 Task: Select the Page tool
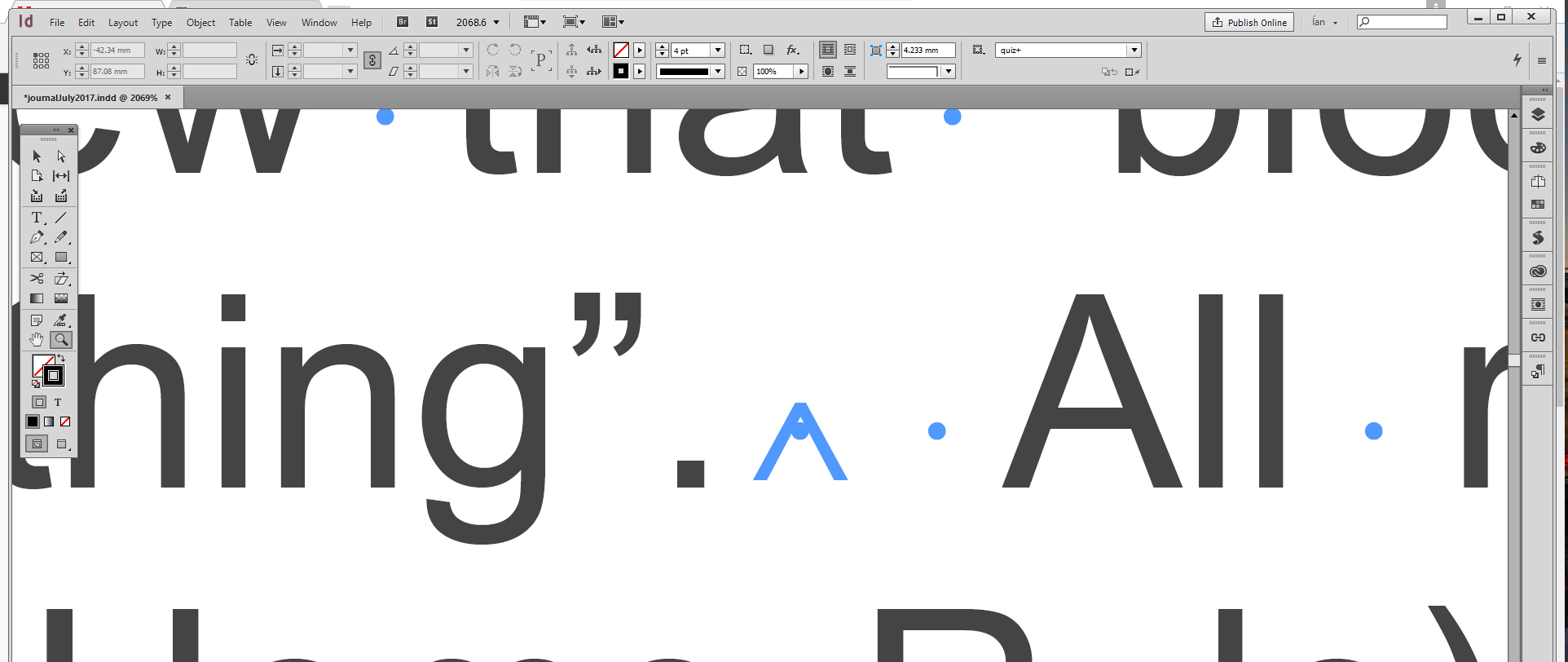(x=37, y=175)
